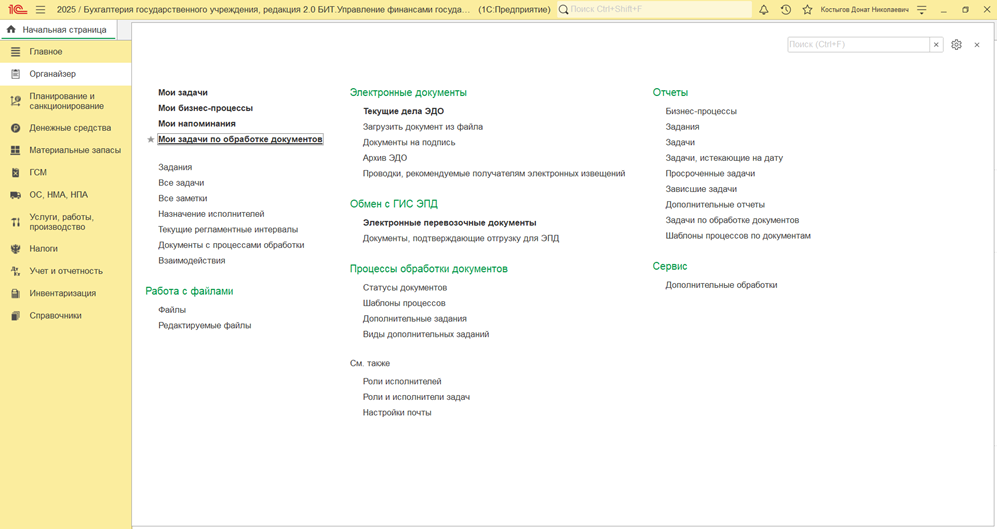Click the magnifier icon in global search
Viewport: 997px width, 529px height.
563,10
